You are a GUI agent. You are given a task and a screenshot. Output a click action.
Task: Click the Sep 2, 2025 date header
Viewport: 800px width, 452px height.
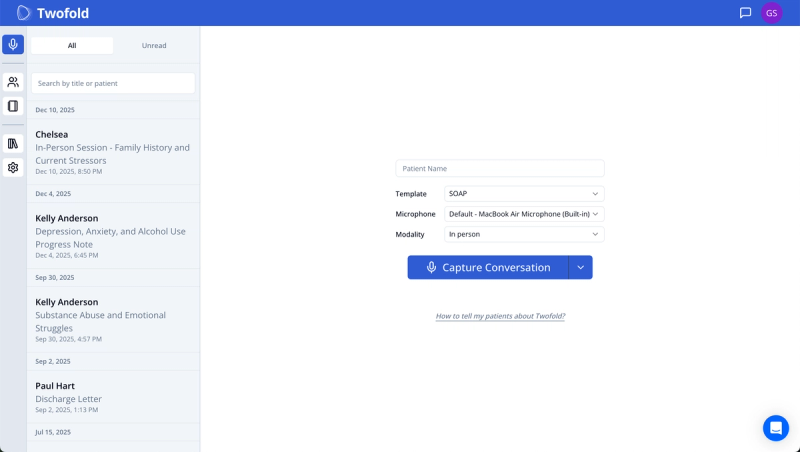53,361
